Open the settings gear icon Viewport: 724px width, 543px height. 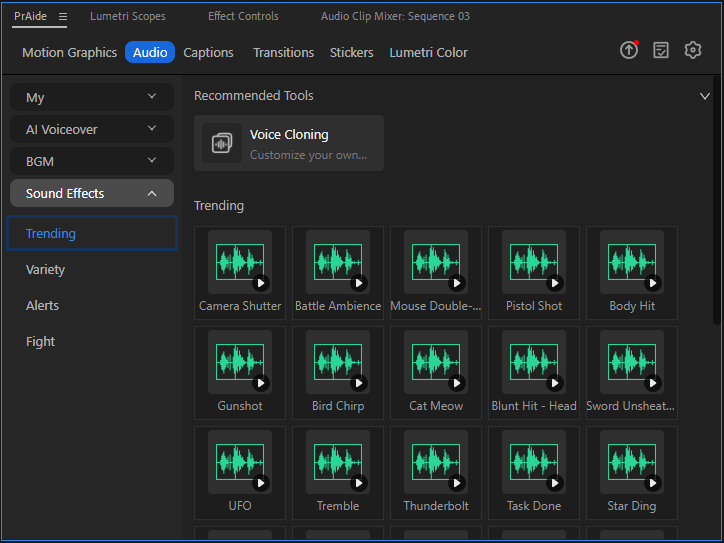[693, 50]
